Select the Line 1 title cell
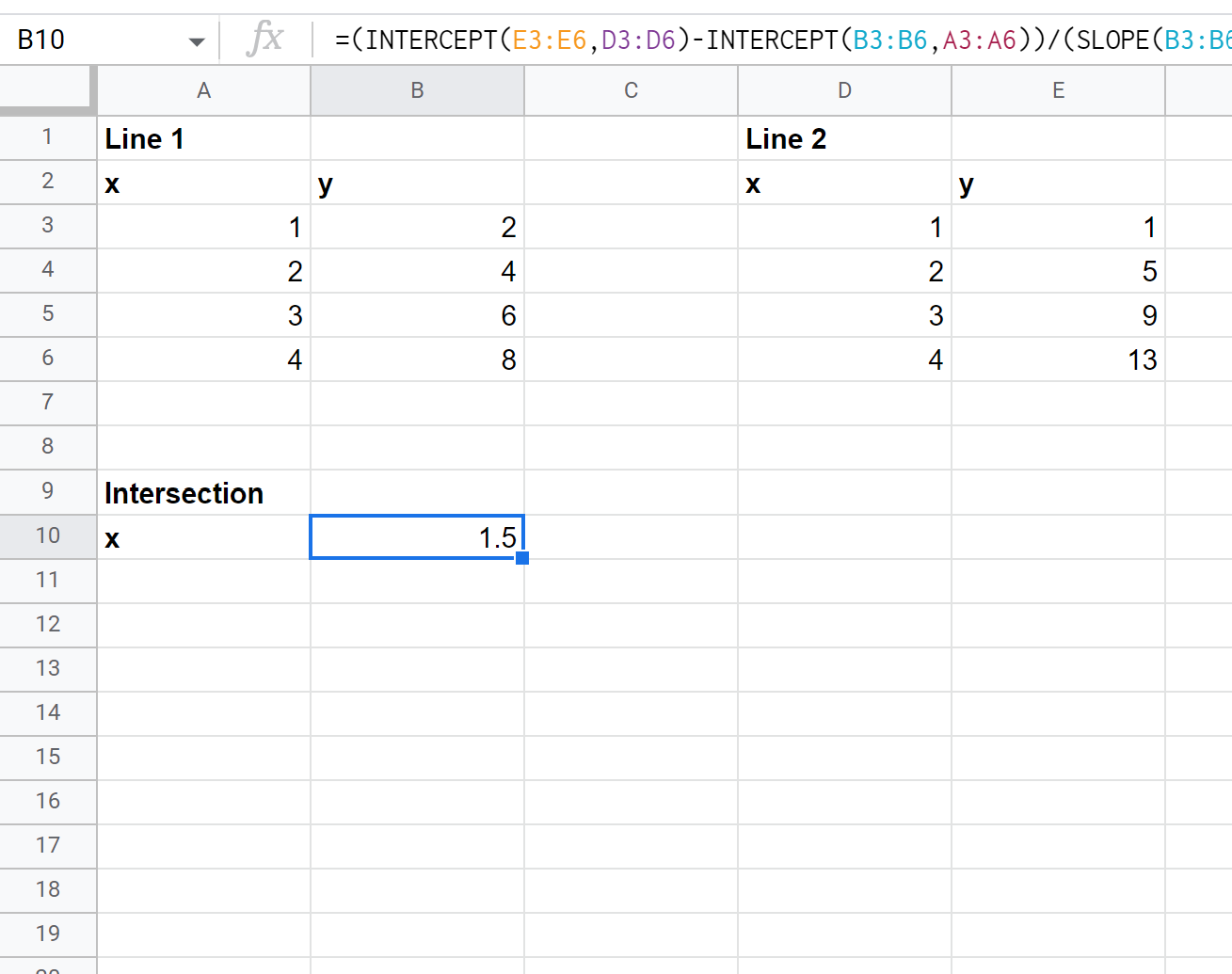This screenshot has height=974, width=1232. click(203, 138)
